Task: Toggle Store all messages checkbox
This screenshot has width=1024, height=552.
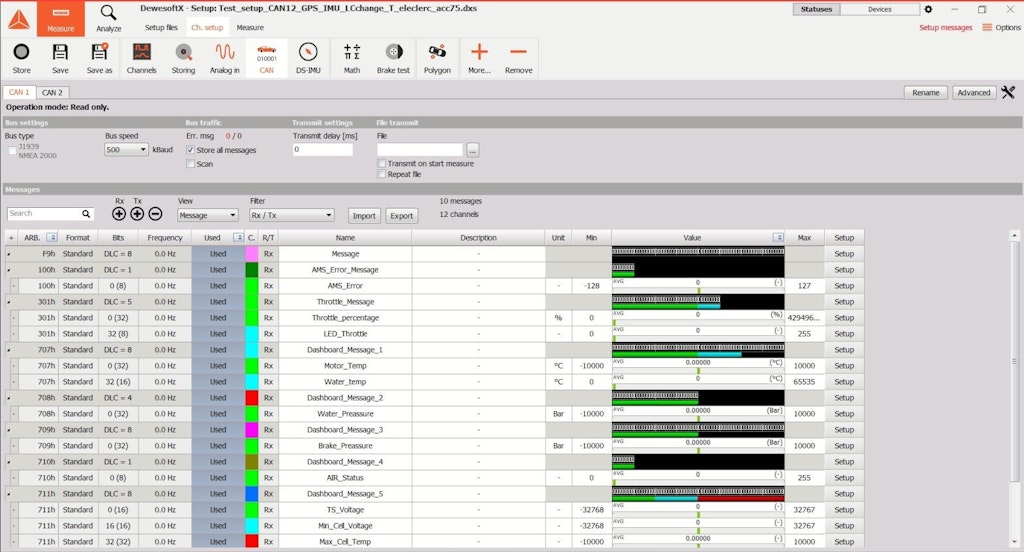Action: [x=191, y=150]
